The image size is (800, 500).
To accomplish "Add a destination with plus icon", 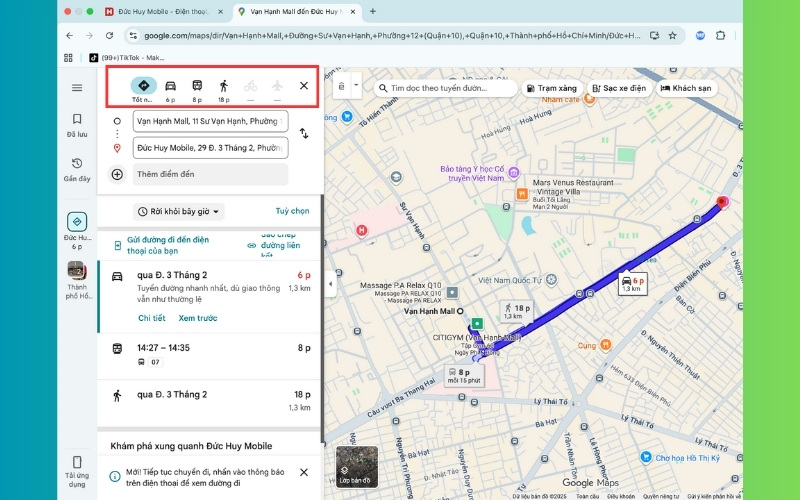I will coord(117,174).
